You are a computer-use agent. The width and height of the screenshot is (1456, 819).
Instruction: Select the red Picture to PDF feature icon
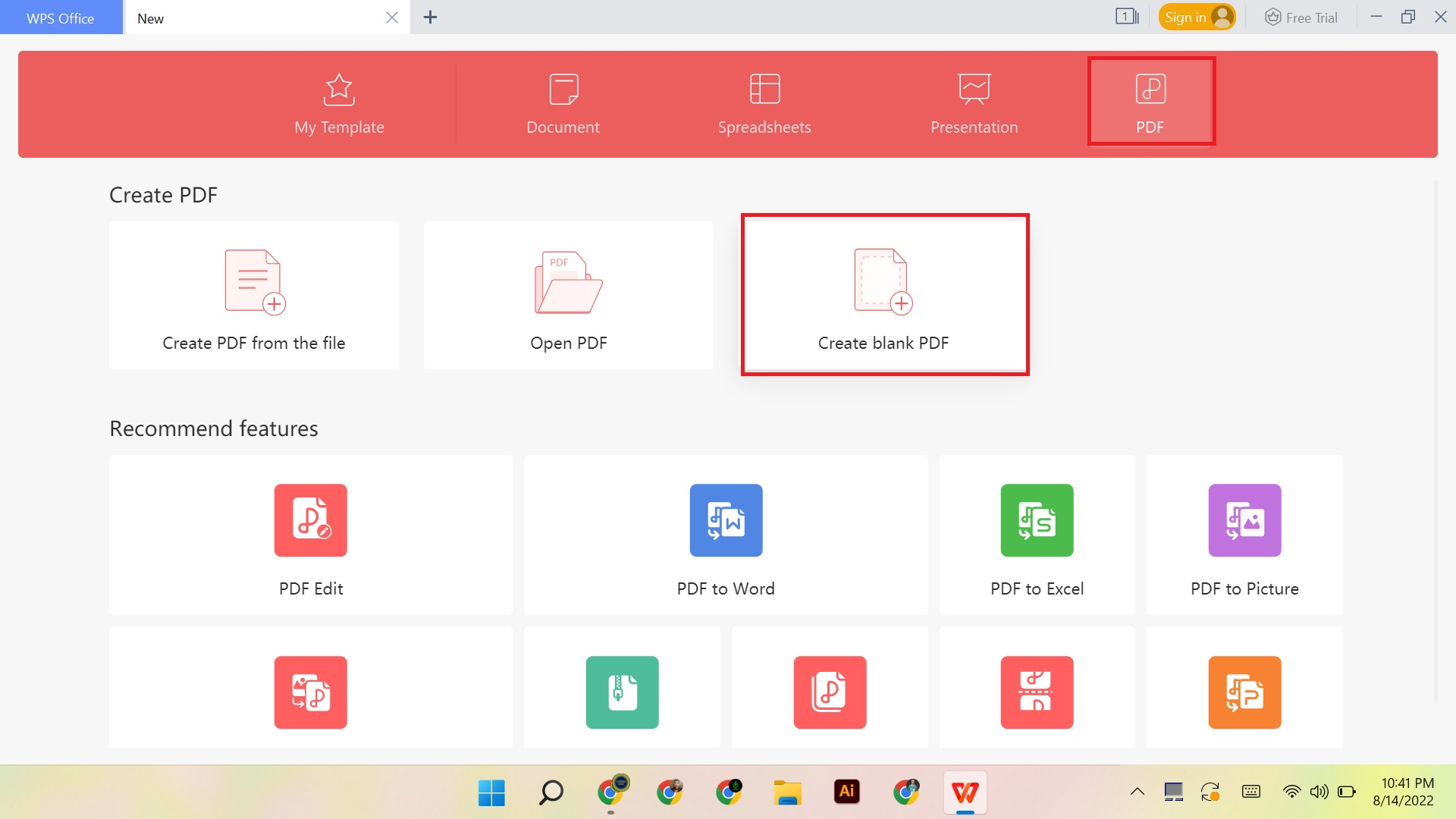310,692
